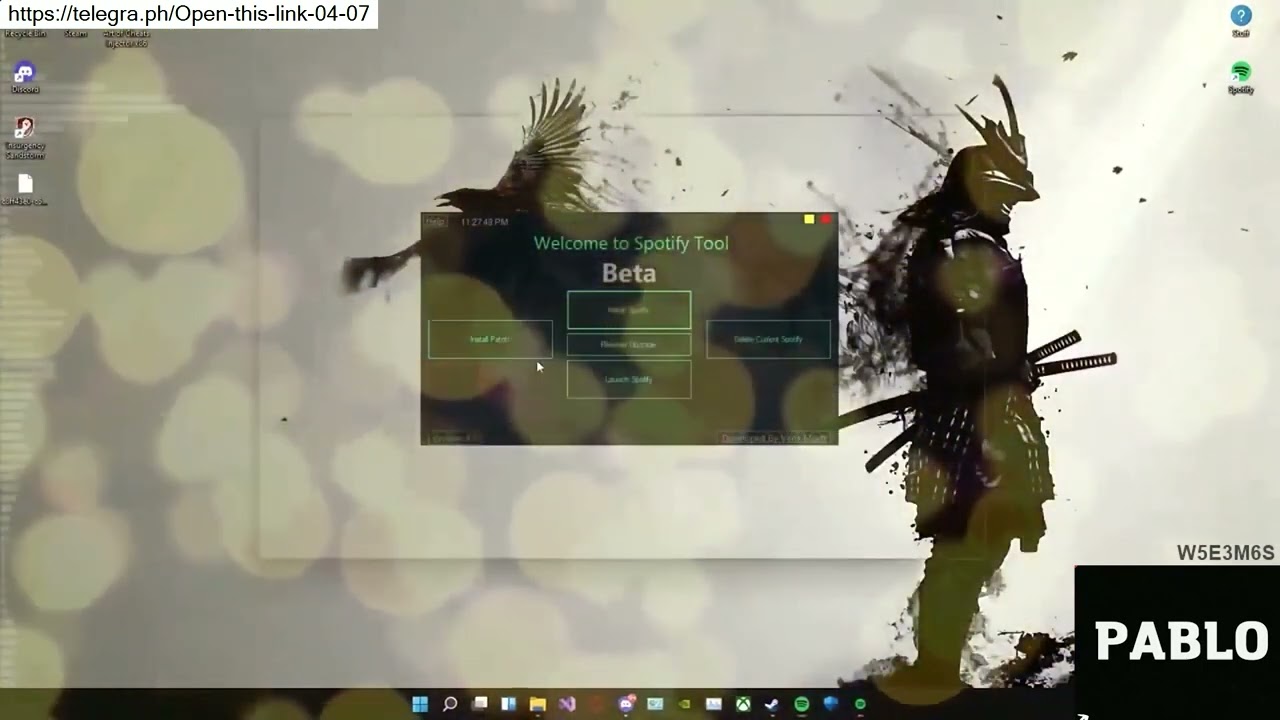Open the NVIDIA app in the taskbar
Screen dimensions: 1280x720
[x=684, y=704]
